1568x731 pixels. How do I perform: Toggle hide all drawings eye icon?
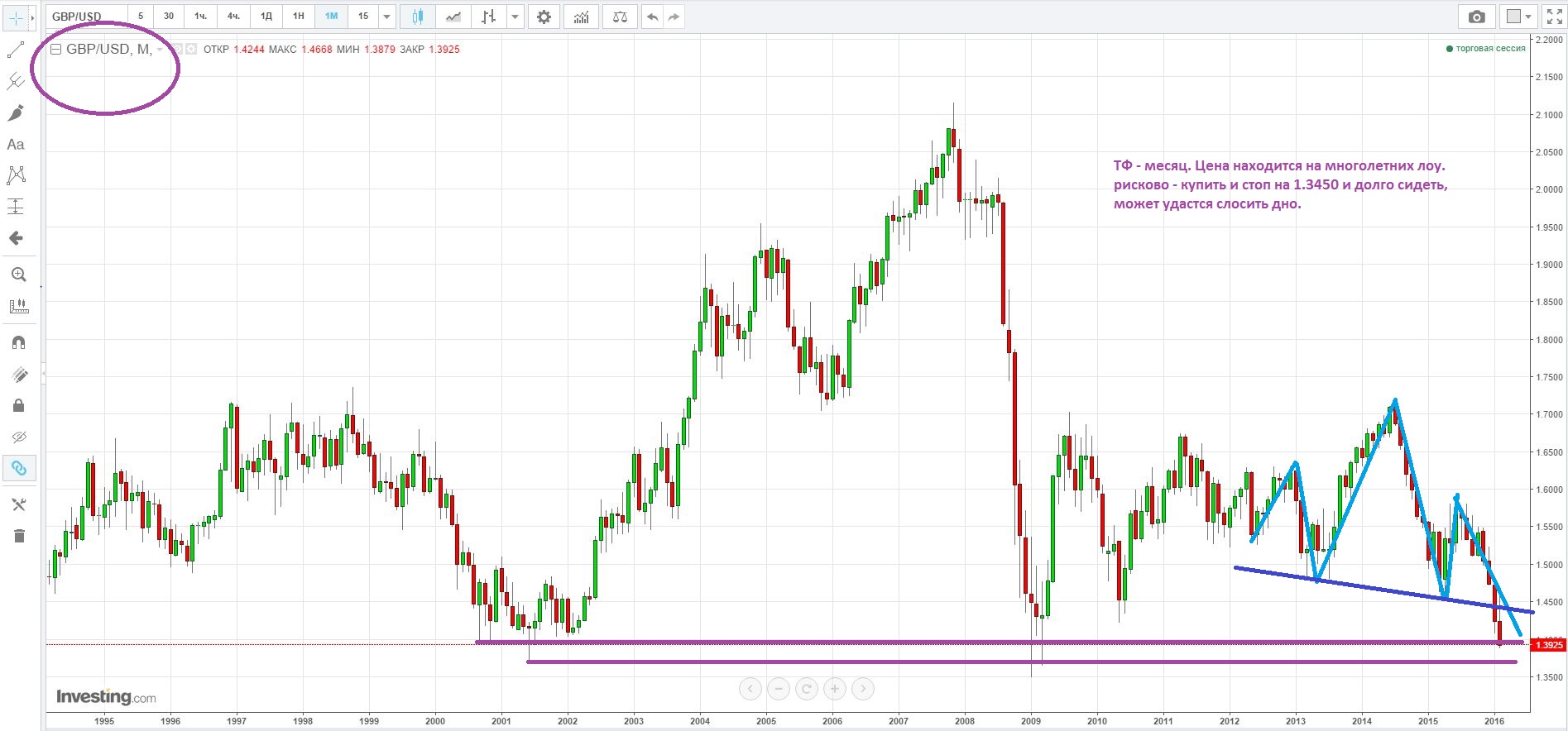tap(18, 437)
